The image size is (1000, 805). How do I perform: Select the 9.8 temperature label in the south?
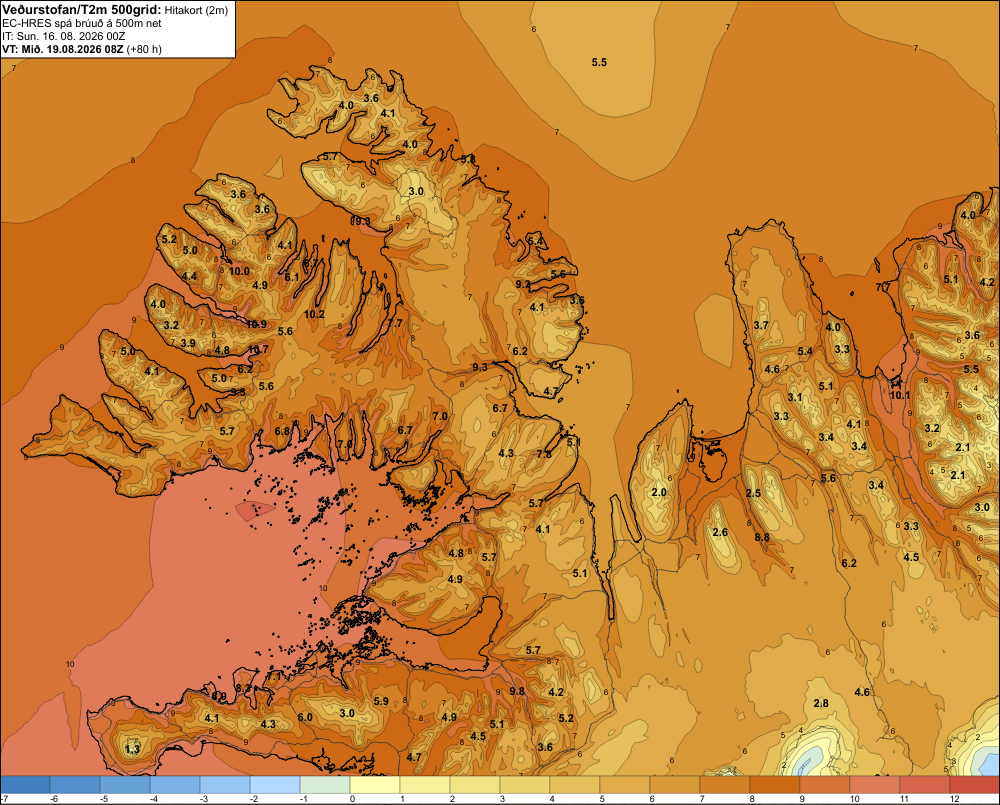pos(517,691)
